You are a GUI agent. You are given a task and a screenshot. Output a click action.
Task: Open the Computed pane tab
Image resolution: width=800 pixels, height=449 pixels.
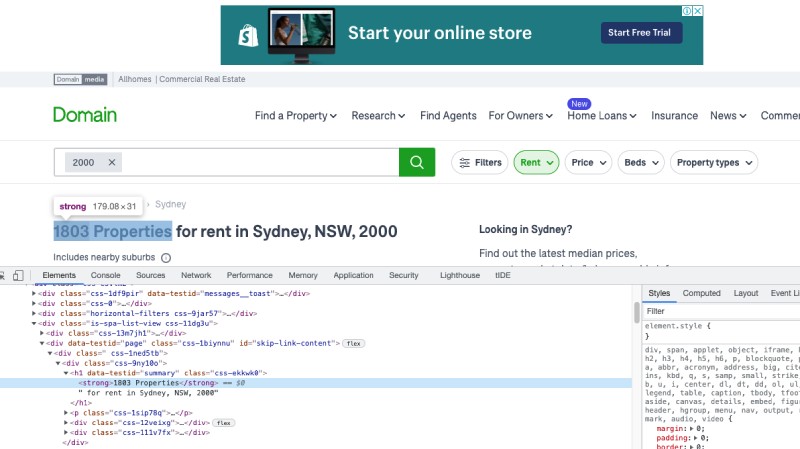pyautogui.click(x=702, y=293)
